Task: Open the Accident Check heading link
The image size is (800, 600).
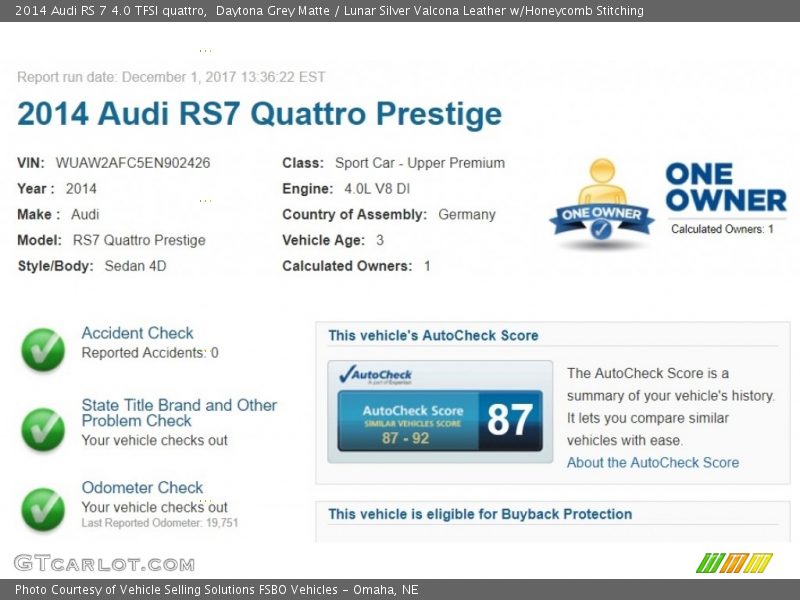Action: tap(137, 333)
